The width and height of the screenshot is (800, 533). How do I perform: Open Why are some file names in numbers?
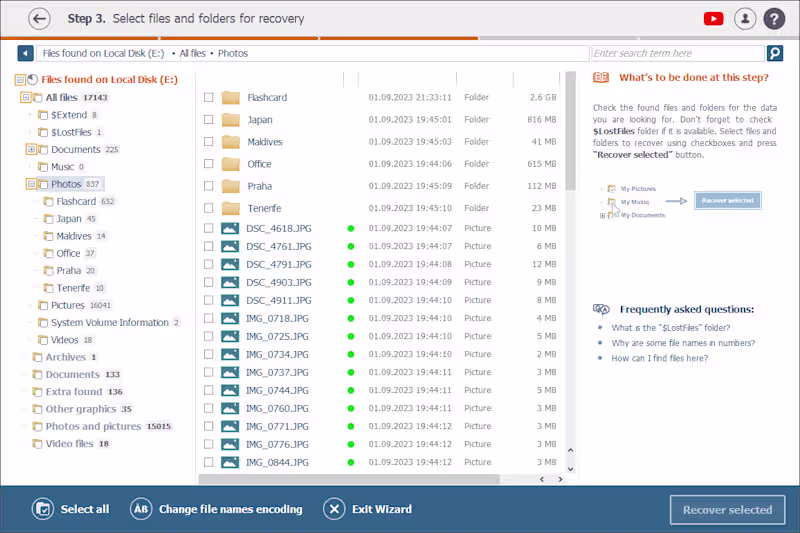coord(683,343)
